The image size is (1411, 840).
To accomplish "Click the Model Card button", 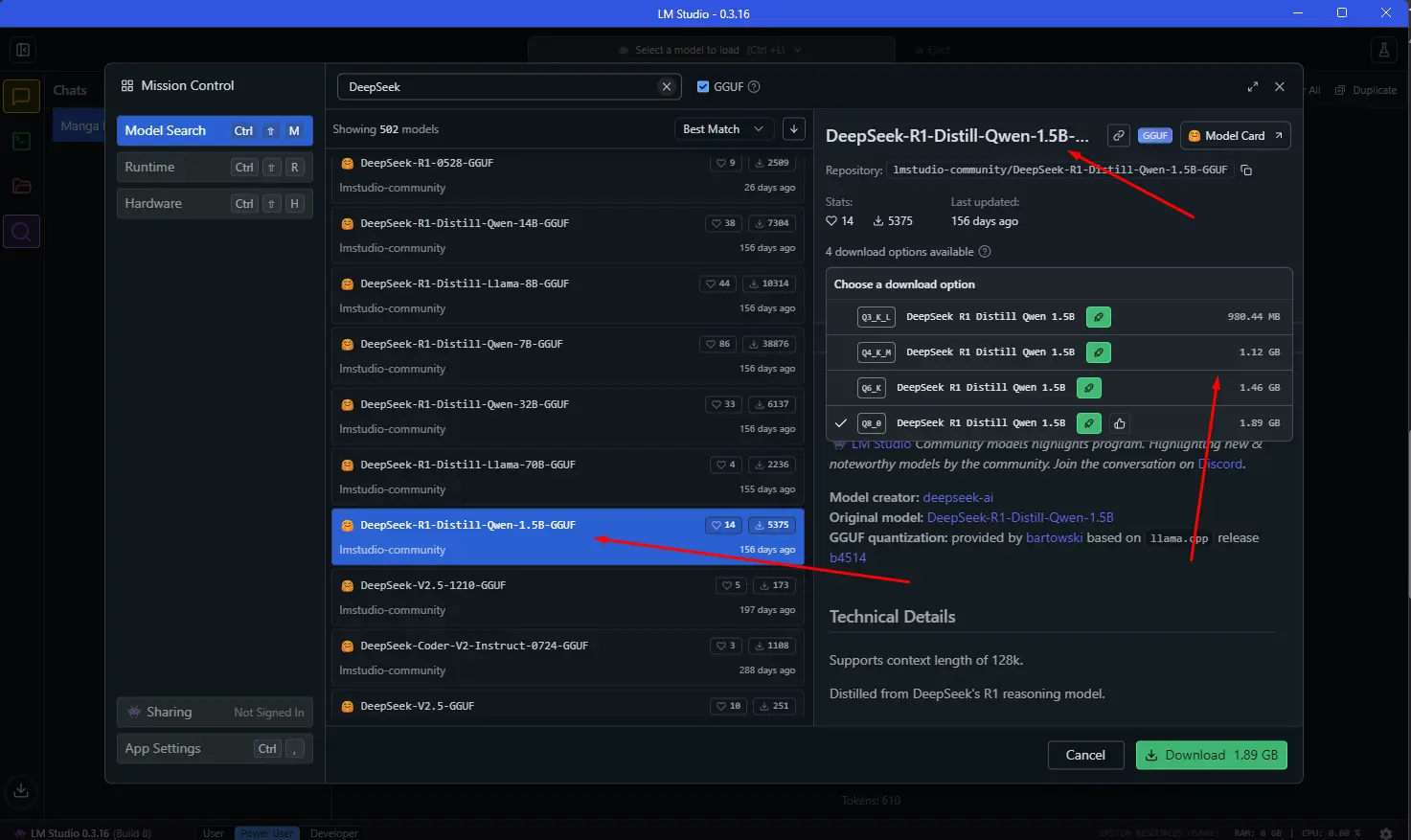I will pos(1235,136).
